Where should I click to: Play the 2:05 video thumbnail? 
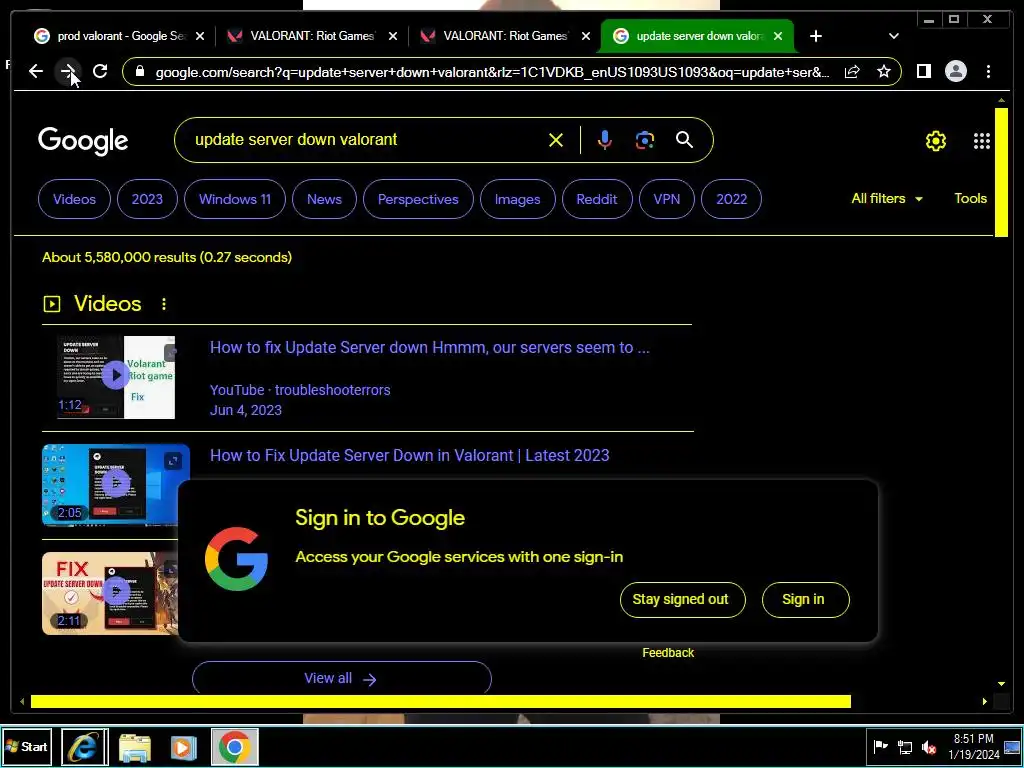116,485
